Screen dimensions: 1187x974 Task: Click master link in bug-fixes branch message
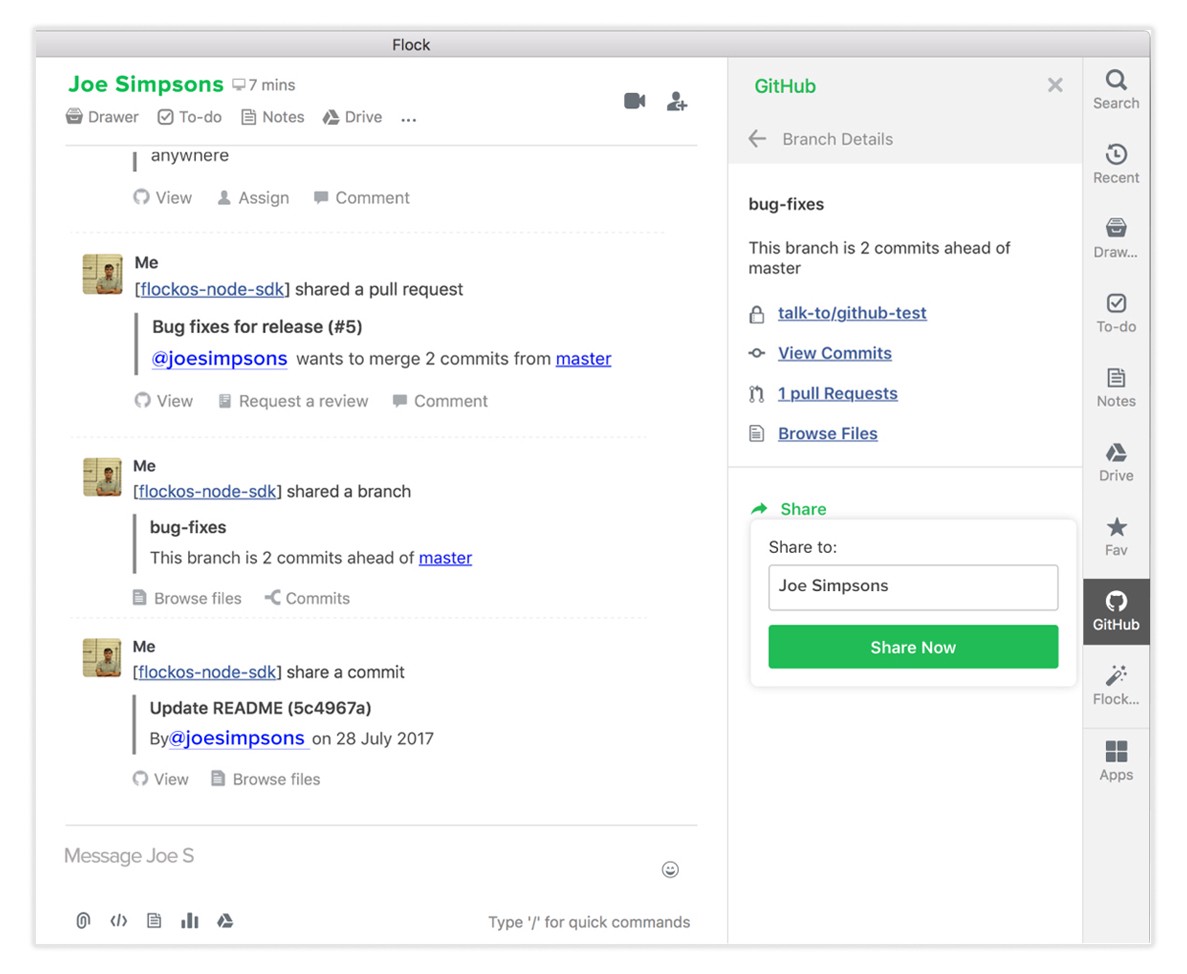coord(445,558)
